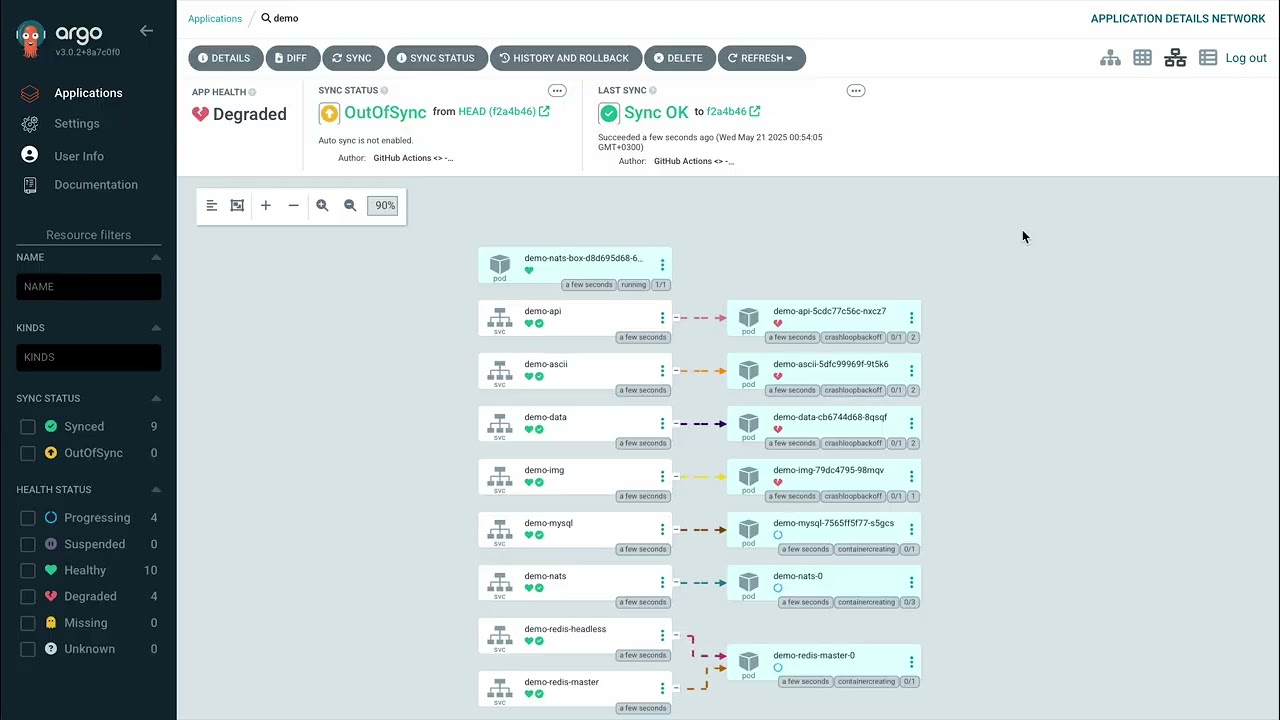The image size is (1280, 720).
Task: Check the OutOfSync filter checkbox
Action: 28,453
